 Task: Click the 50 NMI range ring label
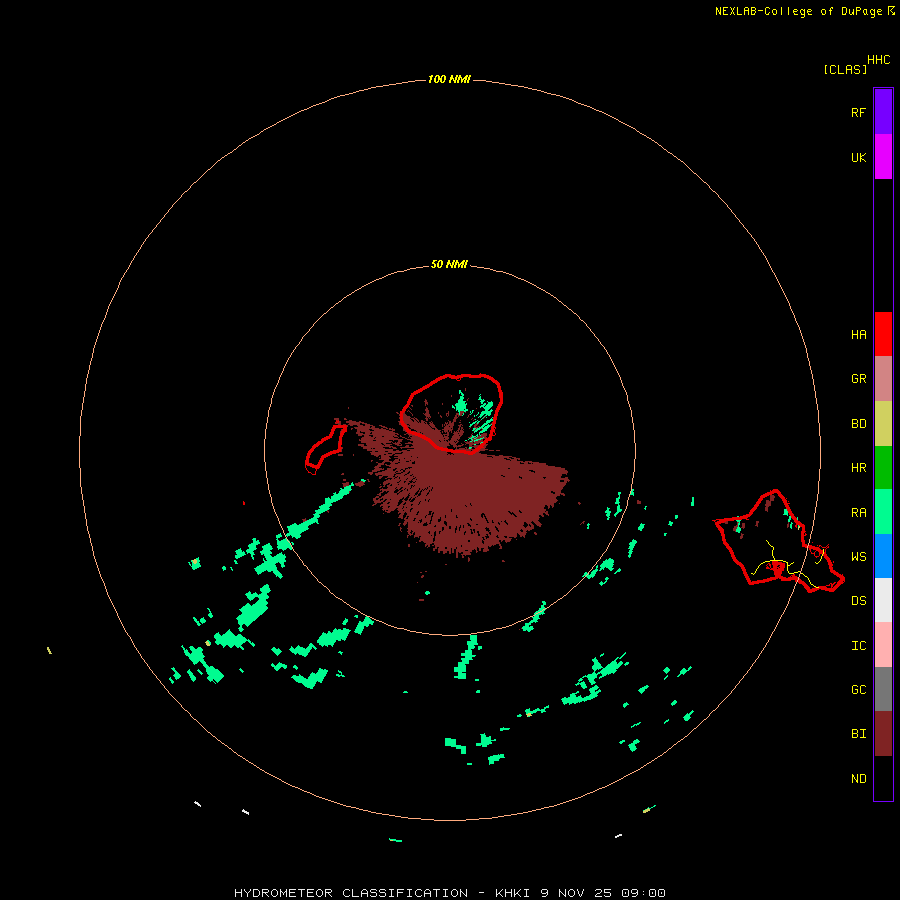pyautogui.click(x=449, y=264)
